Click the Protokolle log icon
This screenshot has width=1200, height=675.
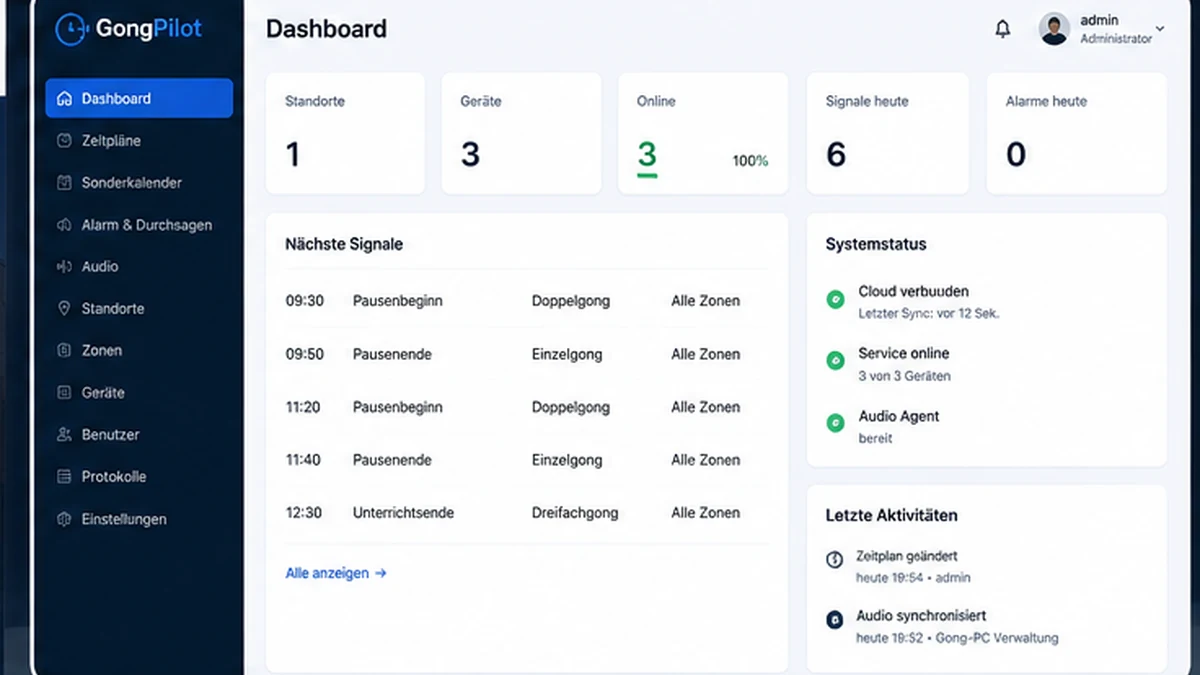[65, 477]
